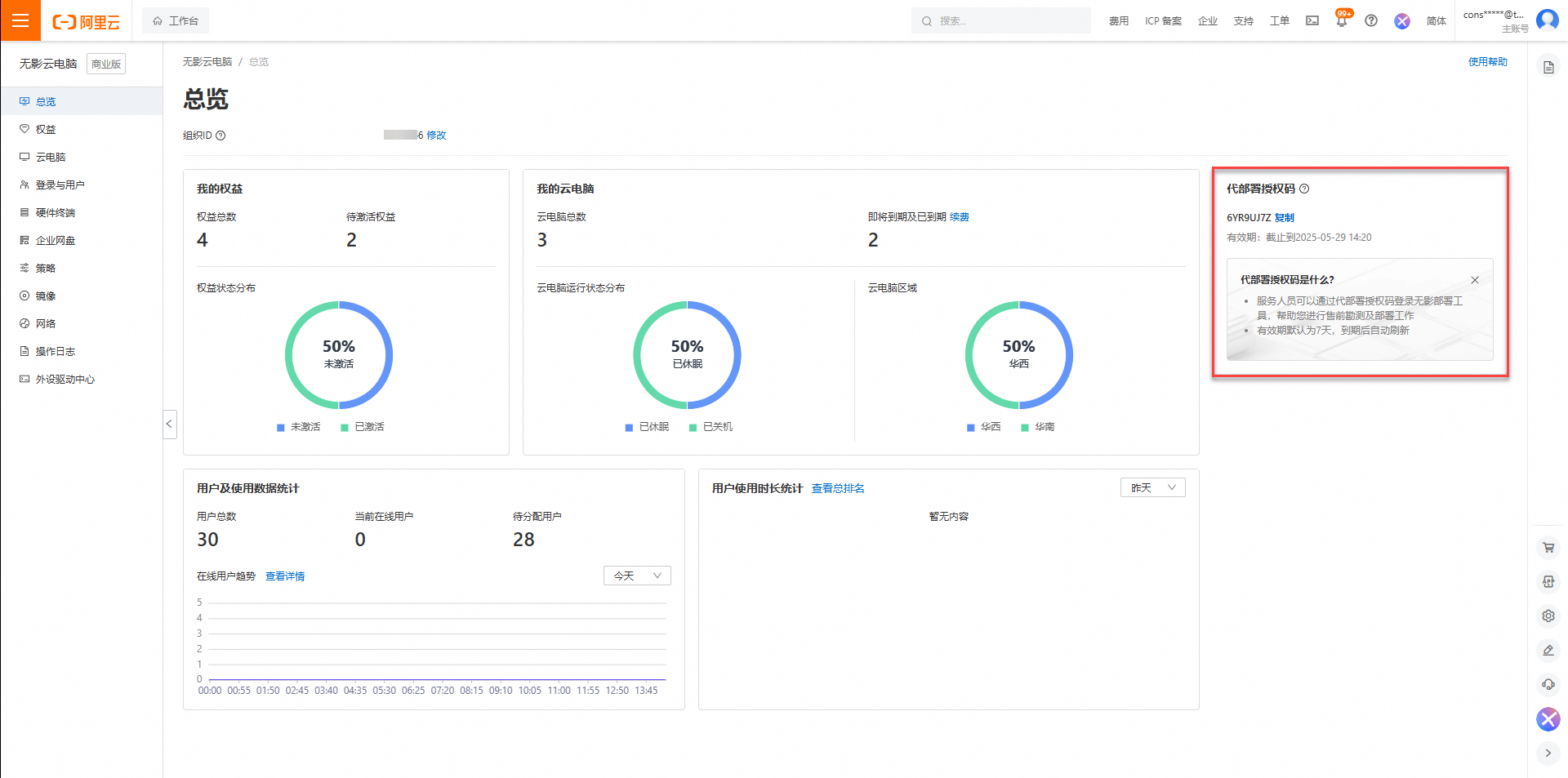Open 镜像 in the sidebar

coord(82,296)
